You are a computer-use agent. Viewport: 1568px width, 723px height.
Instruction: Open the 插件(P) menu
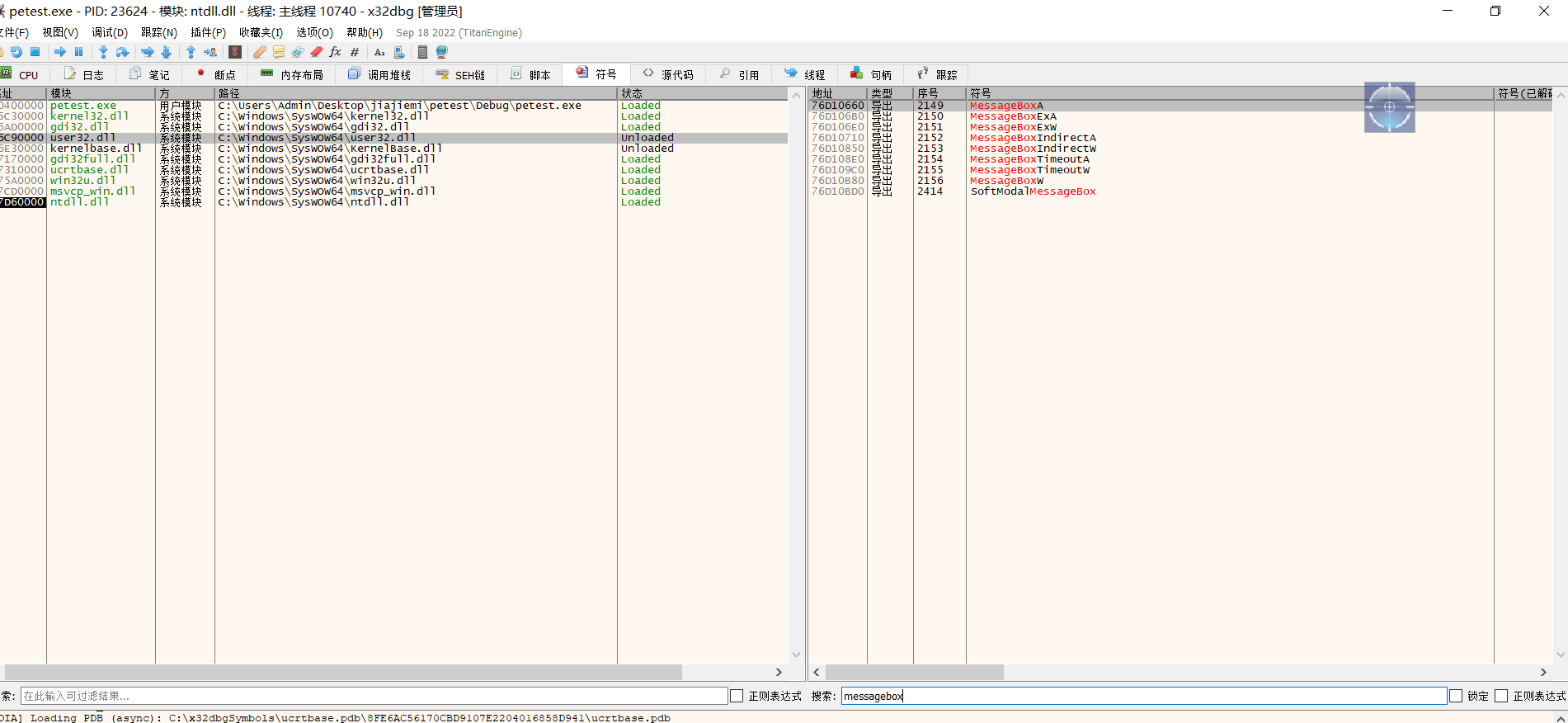[x=208, y=32]
